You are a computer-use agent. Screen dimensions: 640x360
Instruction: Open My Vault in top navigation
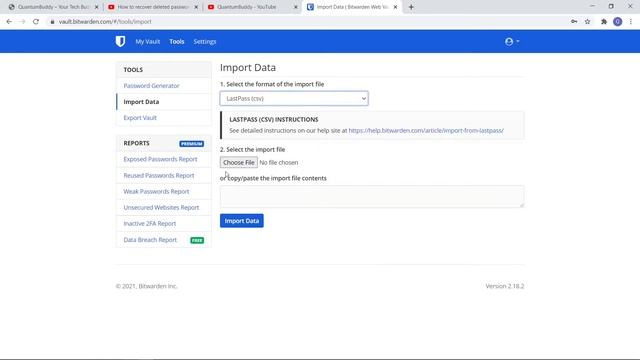click(x=148, y=42)
